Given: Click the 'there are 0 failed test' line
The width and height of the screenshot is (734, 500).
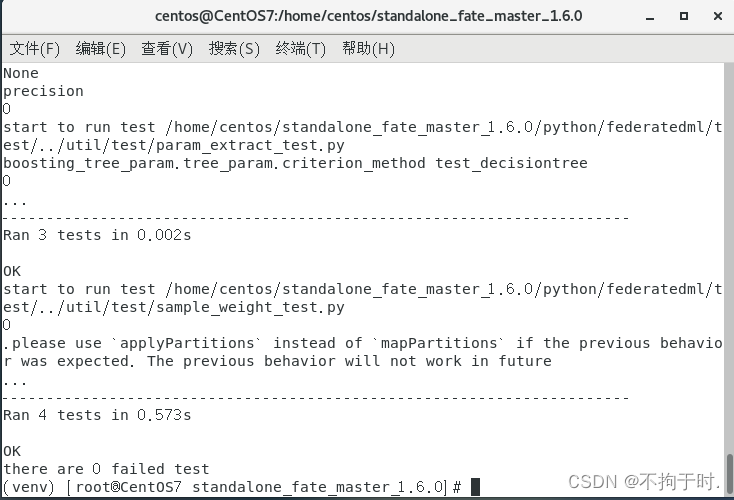Looking at the screenshot, I should pos(106,469).
